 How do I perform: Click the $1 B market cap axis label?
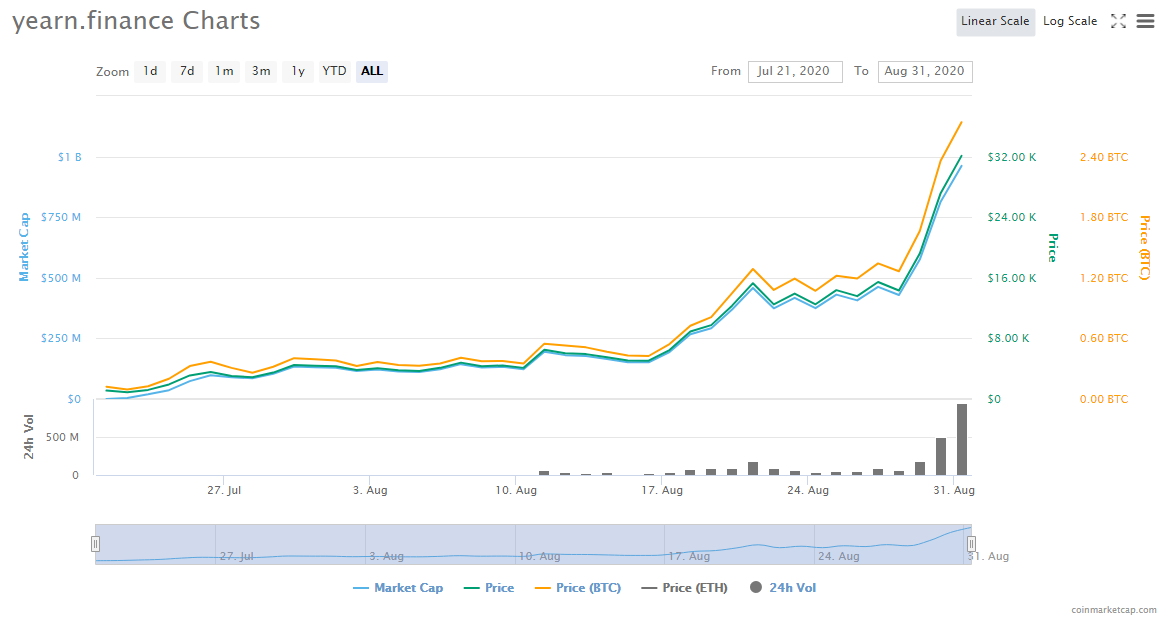coord(70,157)
